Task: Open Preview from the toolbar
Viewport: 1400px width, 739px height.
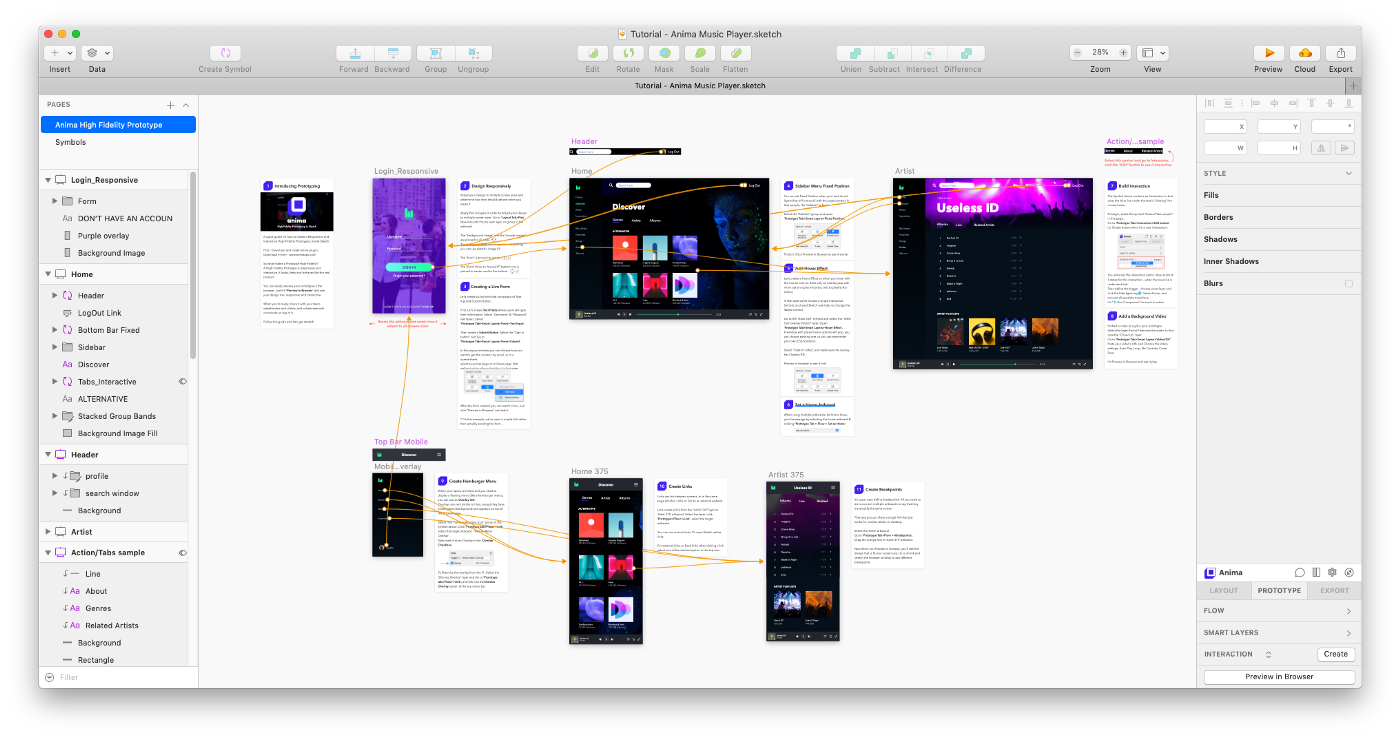Action: click(x=1268, y=53)
